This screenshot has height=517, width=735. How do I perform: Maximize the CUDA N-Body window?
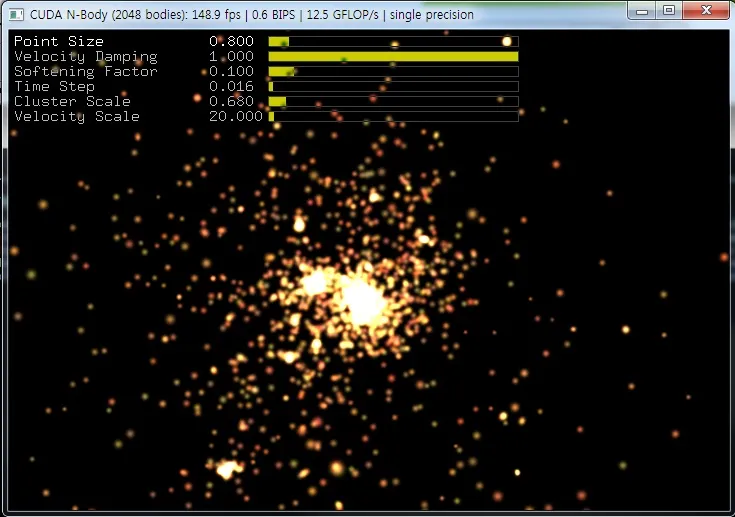(669, 10)
